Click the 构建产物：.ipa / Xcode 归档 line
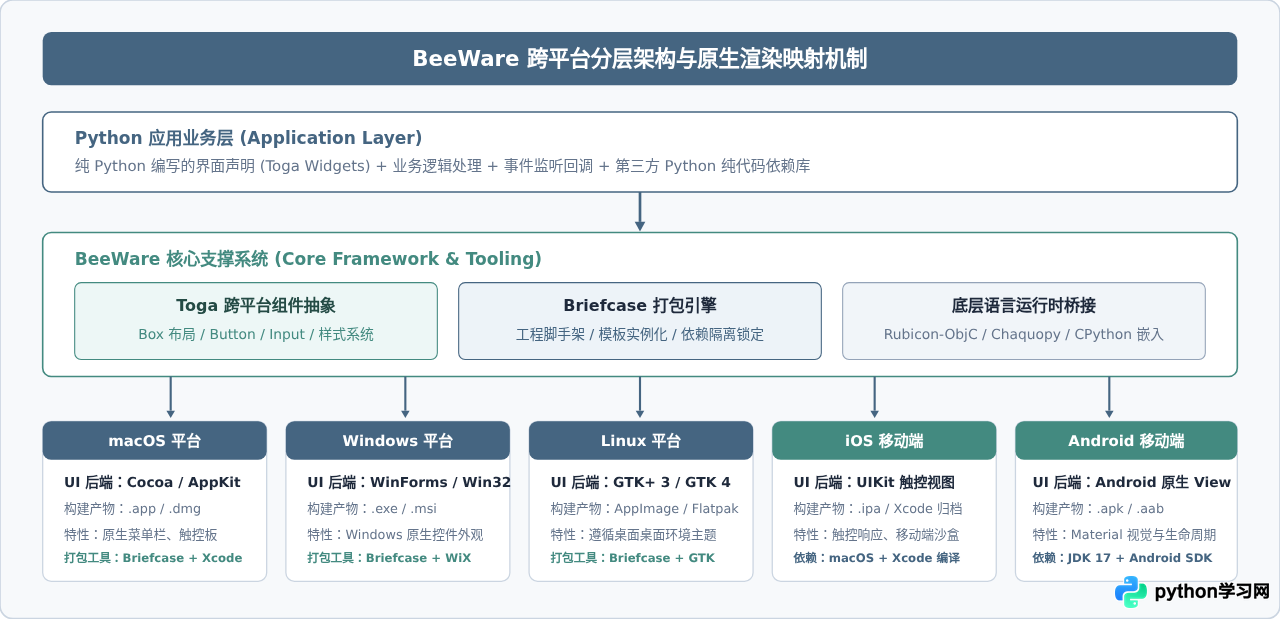Image resolution: width=1280 pixels, height=619 pixels. pos(878,508)
